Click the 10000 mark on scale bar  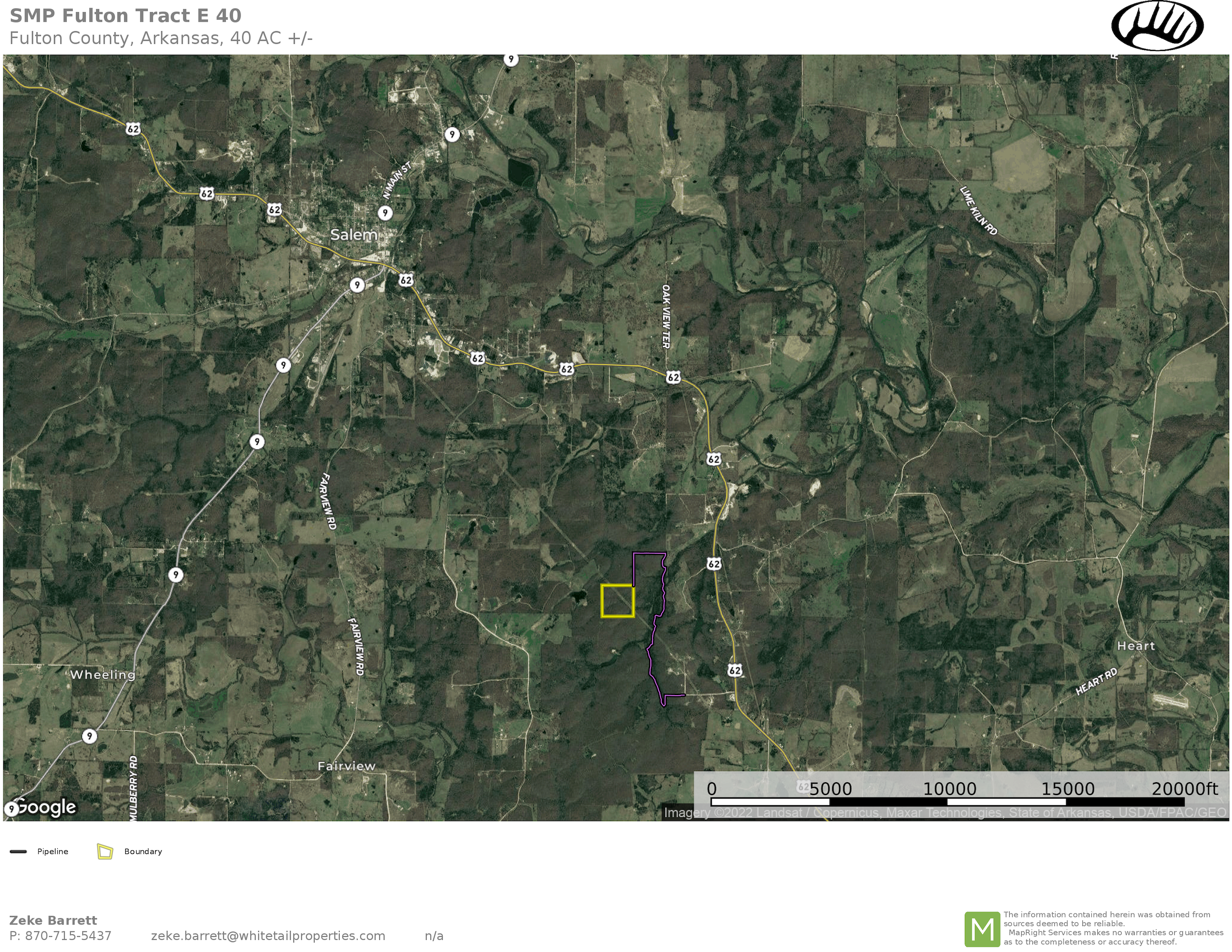950,788
